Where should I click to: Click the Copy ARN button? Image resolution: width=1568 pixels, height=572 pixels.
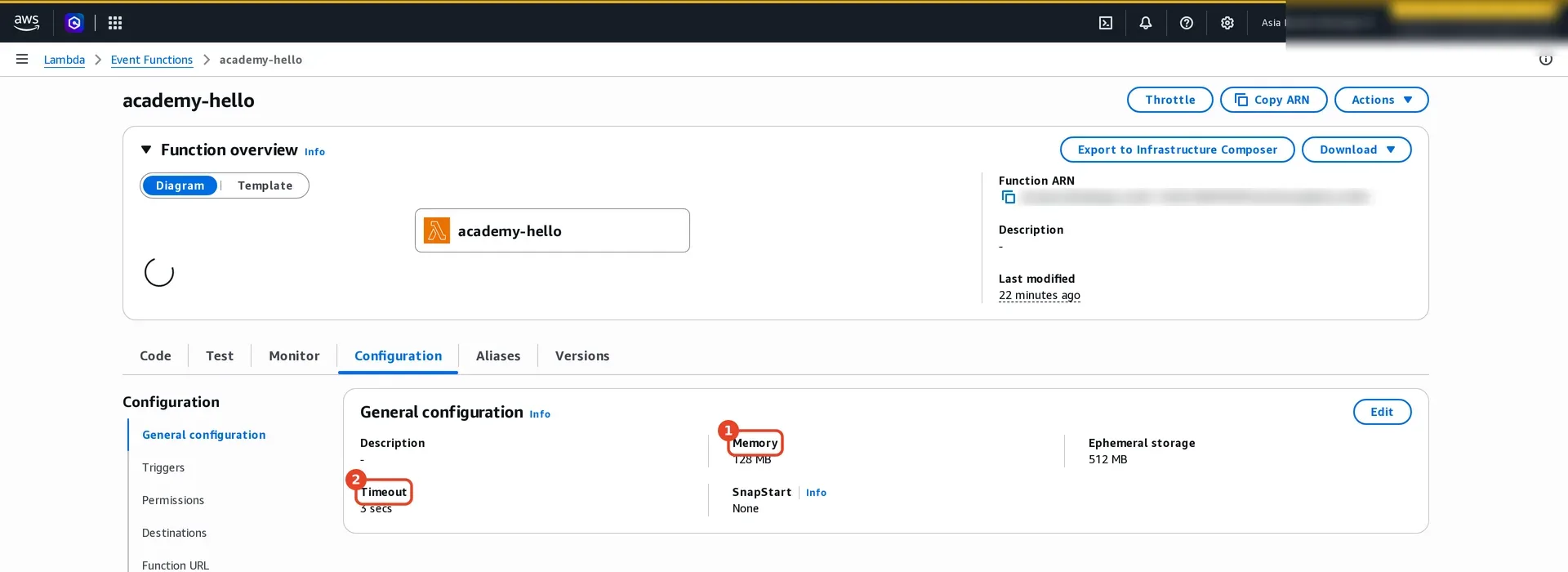click(1273, 100)
